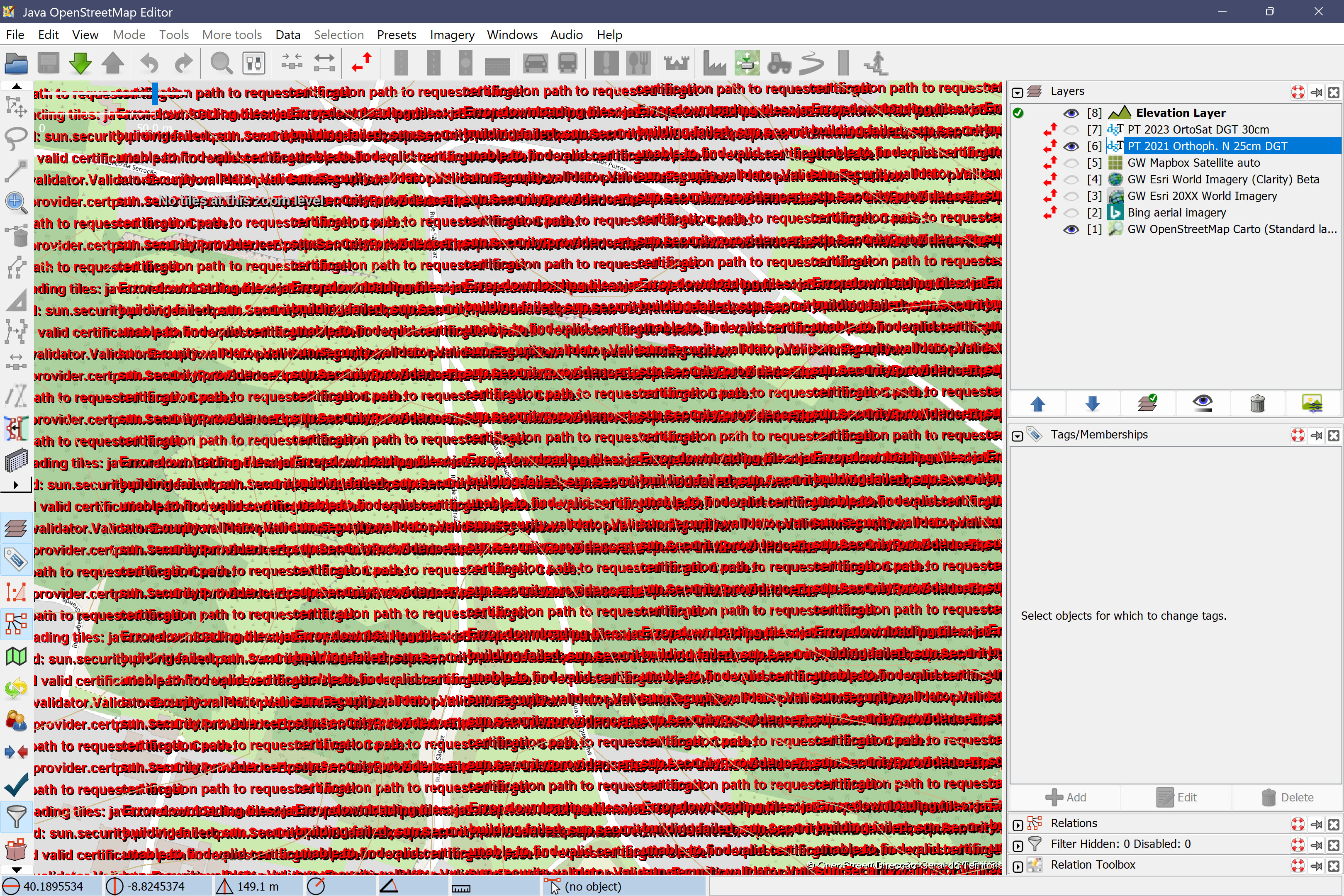Click the Preferences sliders icon in toolbar
This screenshot has height=896, width=1344.
point(254,63)
